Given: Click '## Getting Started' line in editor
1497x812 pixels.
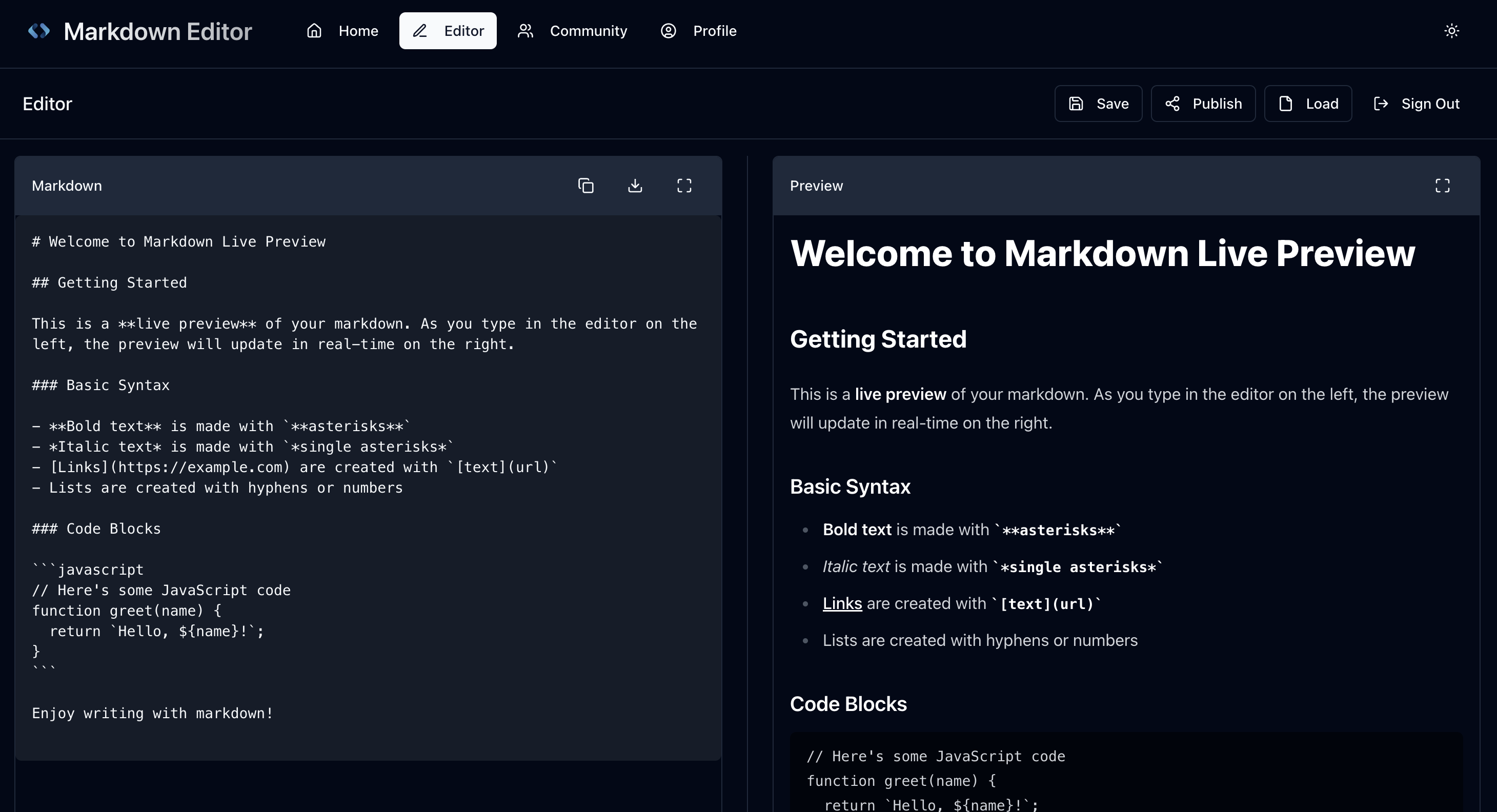Looking at the screenshot, I should [109, 282].
